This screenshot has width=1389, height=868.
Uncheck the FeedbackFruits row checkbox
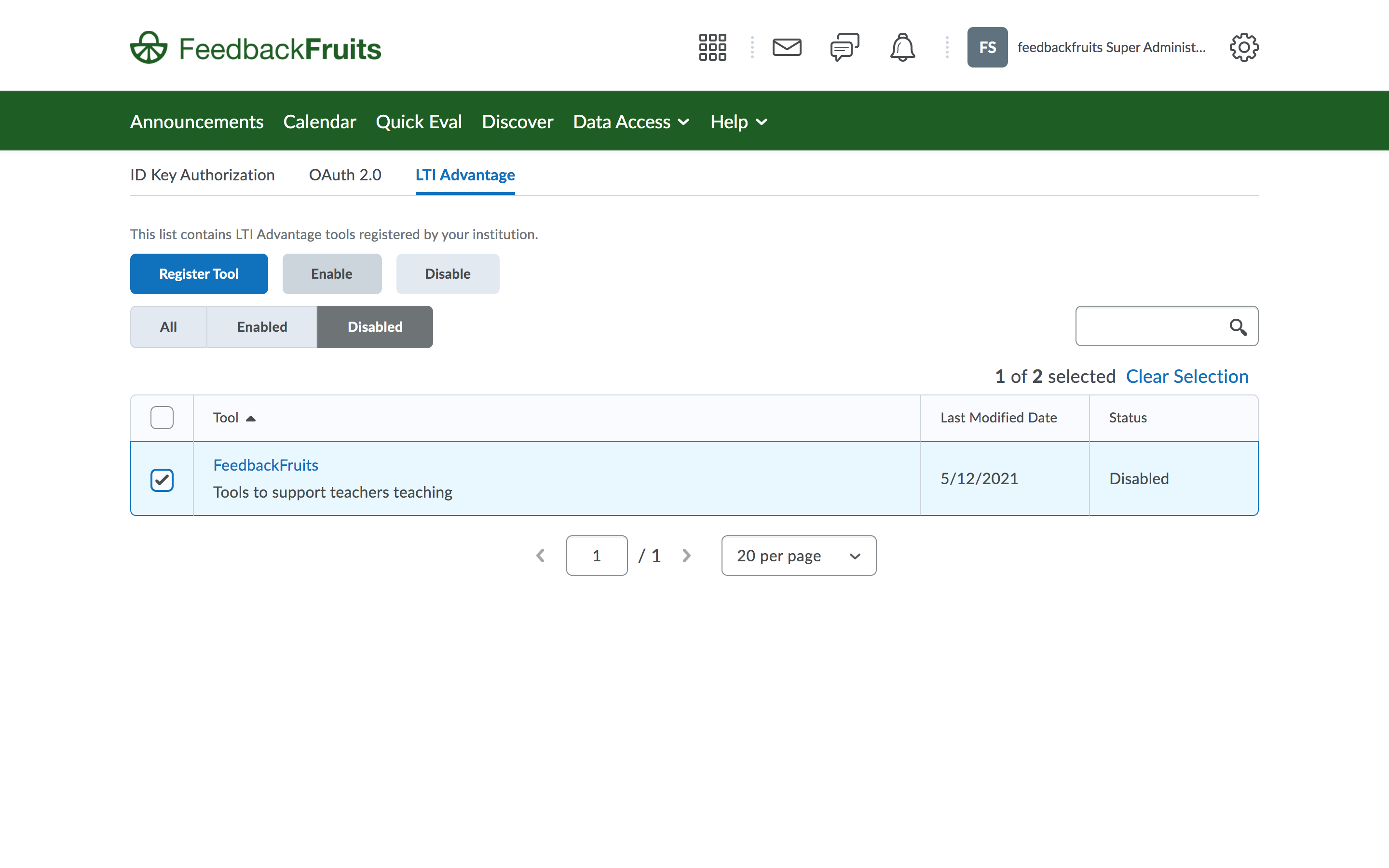click(x=162, y=480)
